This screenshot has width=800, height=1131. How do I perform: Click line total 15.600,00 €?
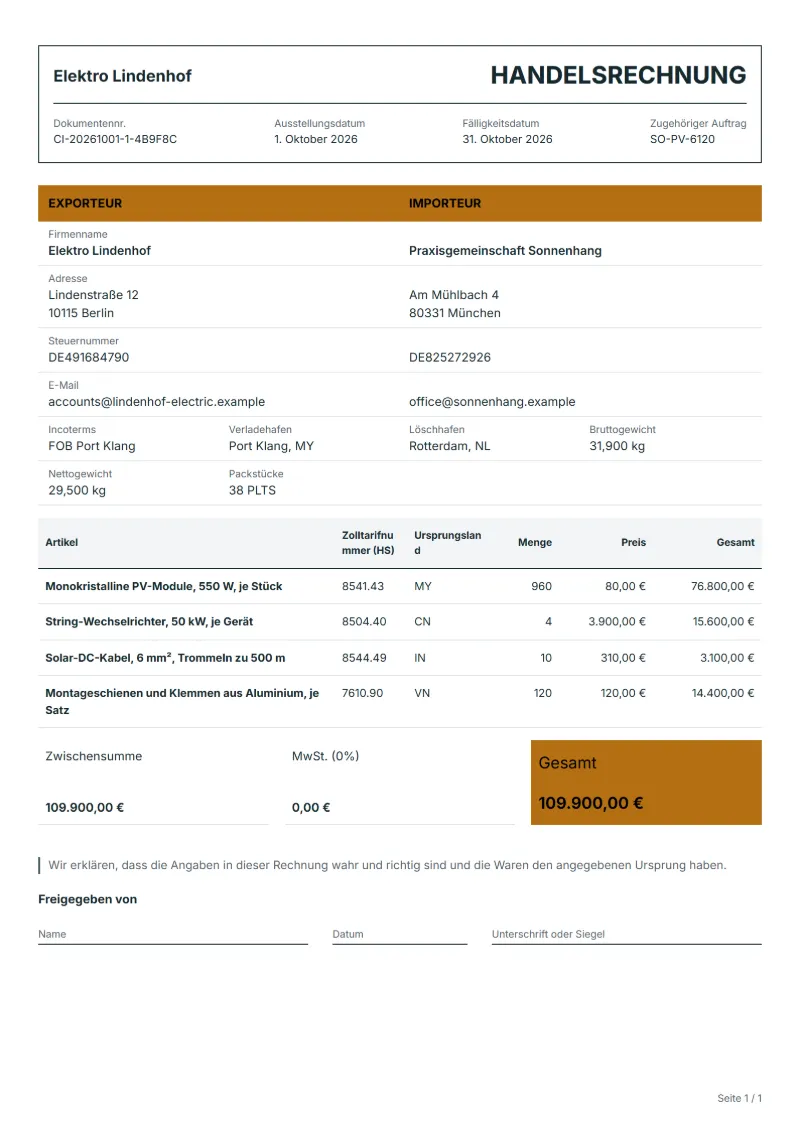click(x=724, y=622)
